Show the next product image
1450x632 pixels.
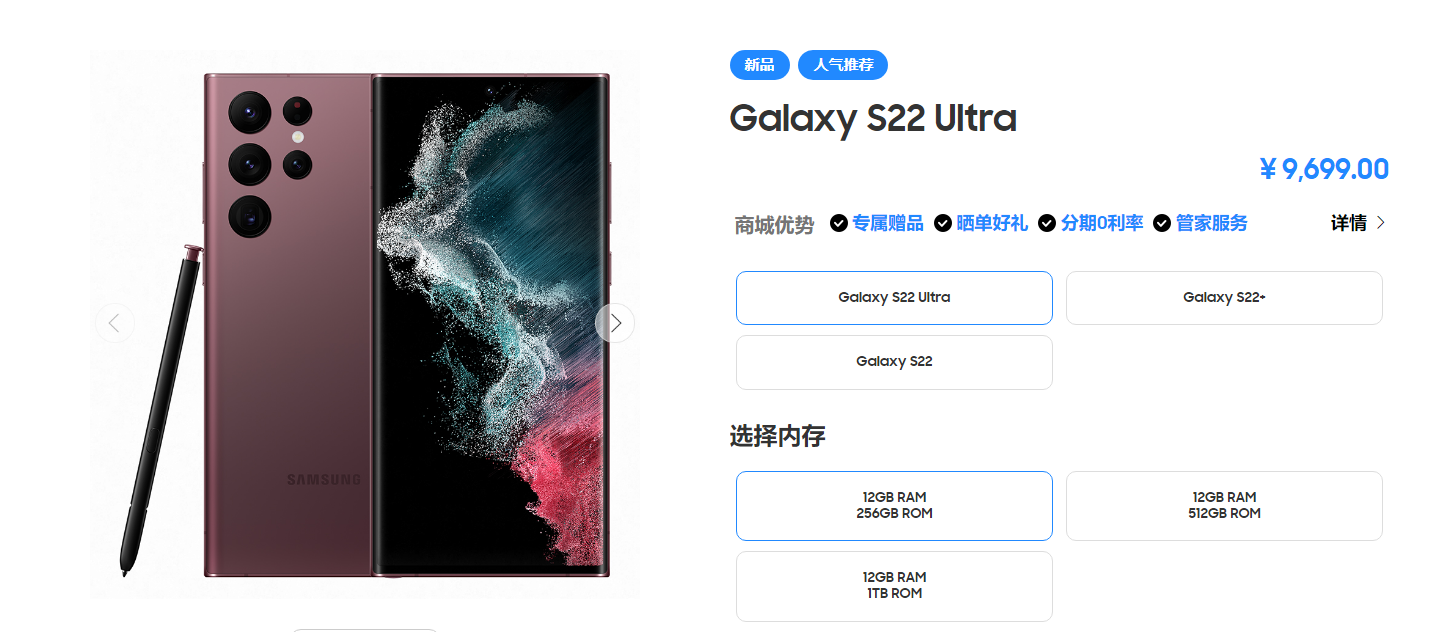[615, 323]
